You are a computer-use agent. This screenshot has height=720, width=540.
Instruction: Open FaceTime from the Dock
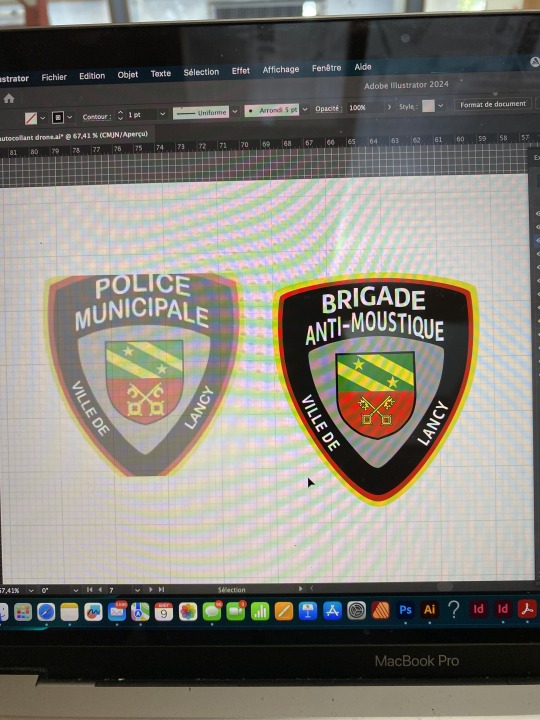pyautogui.click(x=236, y=612)
